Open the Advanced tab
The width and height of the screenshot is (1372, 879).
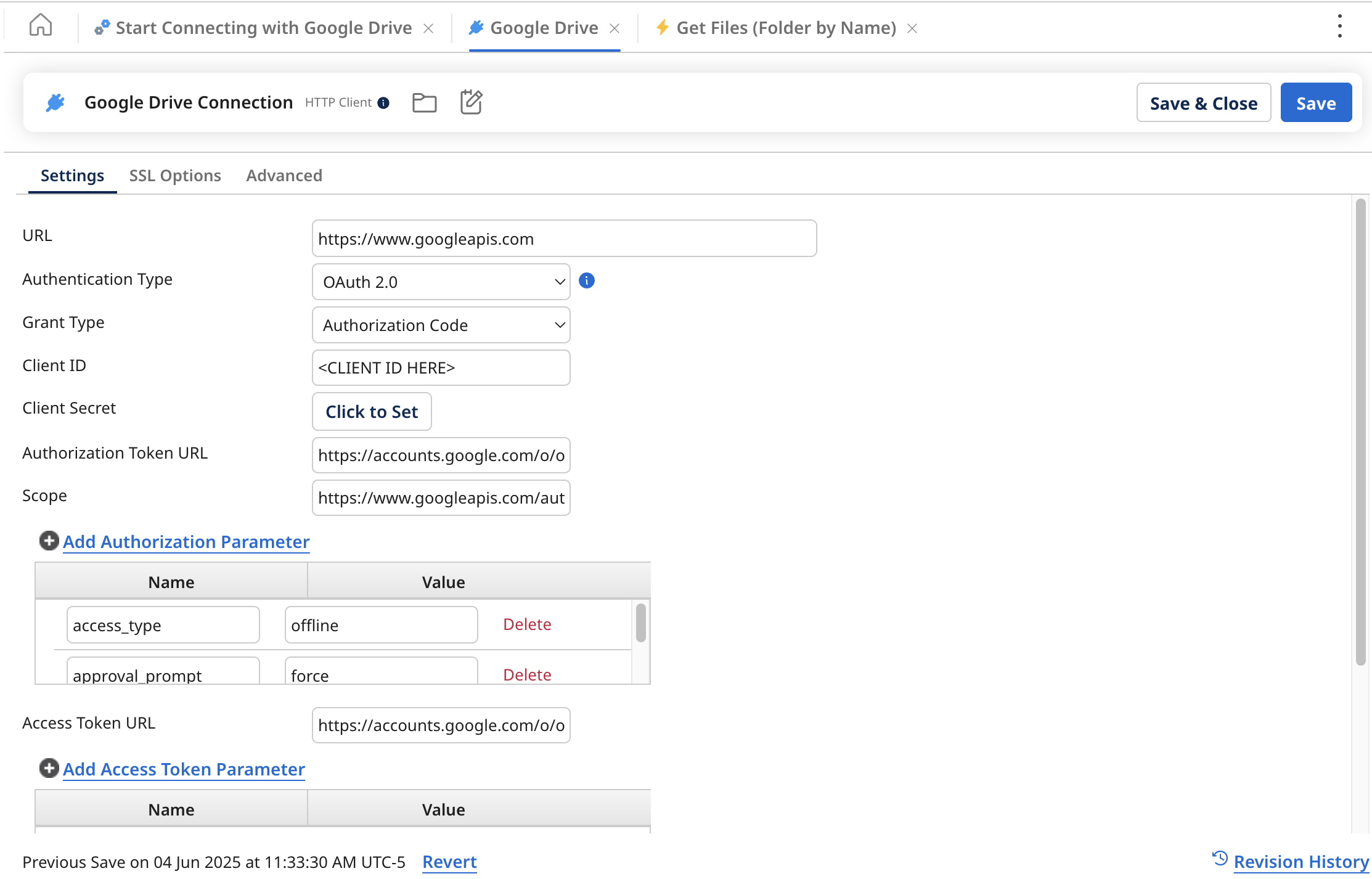(284, 176)
